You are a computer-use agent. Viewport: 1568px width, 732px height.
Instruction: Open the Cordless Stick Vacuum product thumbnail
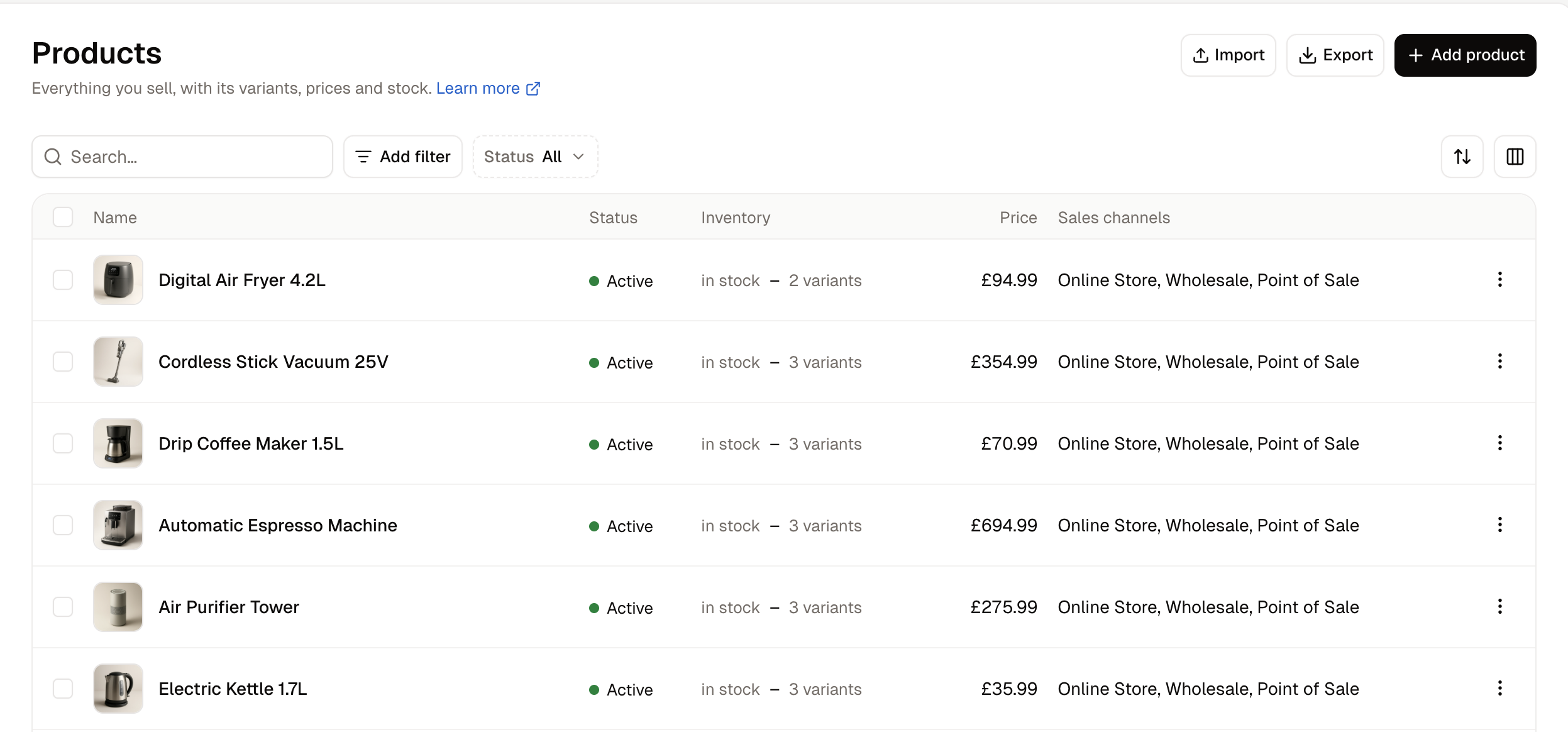pyautogui.click(x=118, y=362)
